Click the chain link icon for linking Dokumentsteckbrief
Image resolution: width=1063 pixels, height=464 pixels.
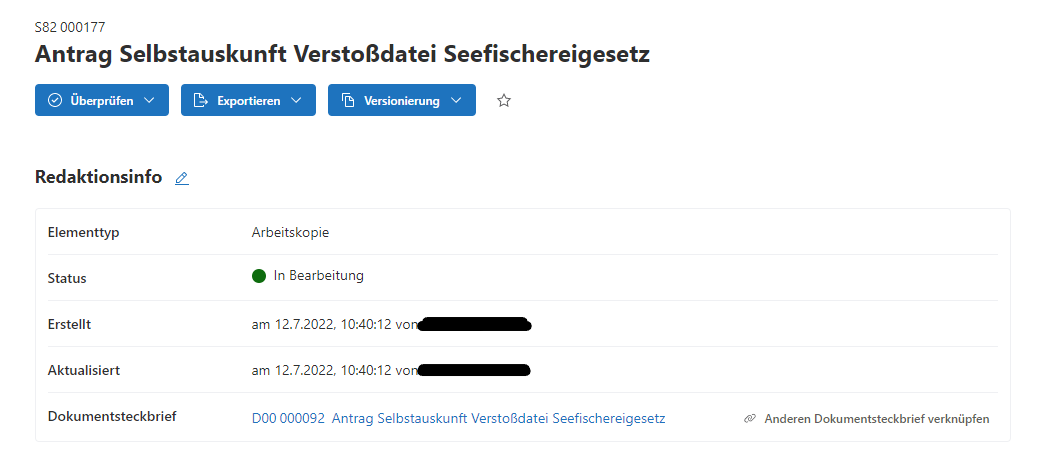(x=750, y=419)
